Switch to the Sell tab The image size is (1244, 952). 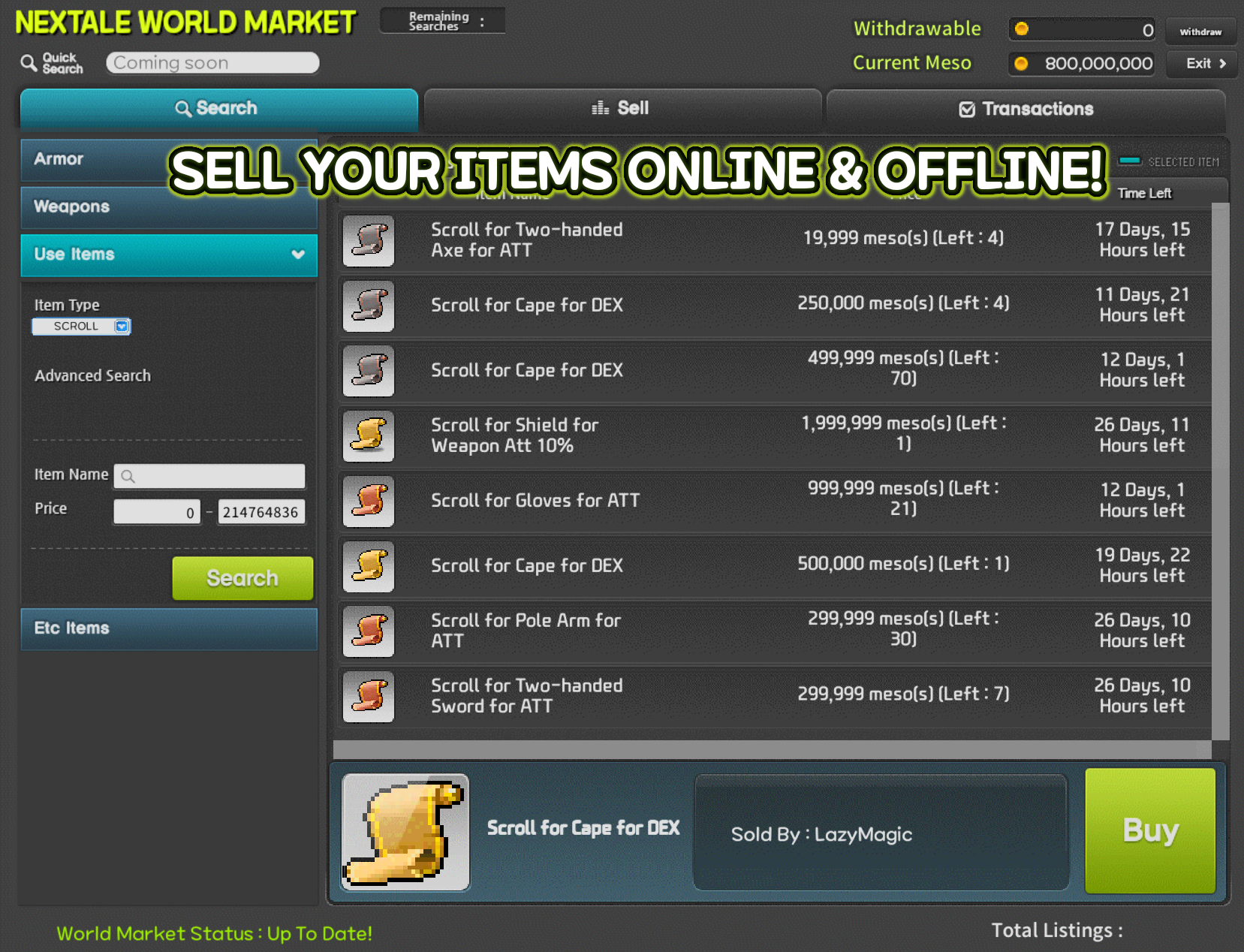pos(622,109)
